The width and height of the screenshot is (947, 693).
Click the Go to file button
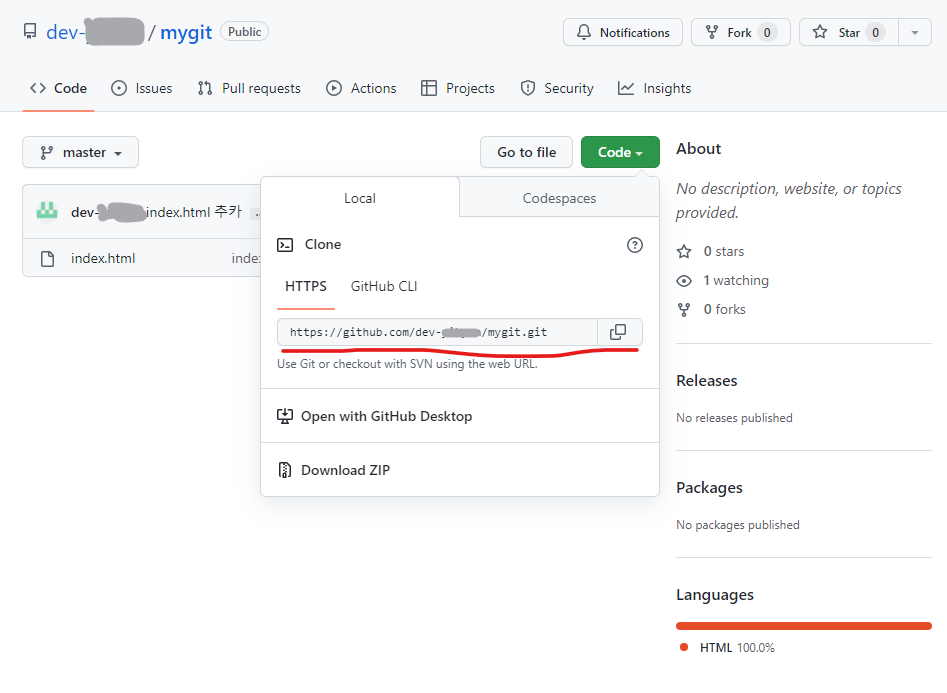point(526,152)
